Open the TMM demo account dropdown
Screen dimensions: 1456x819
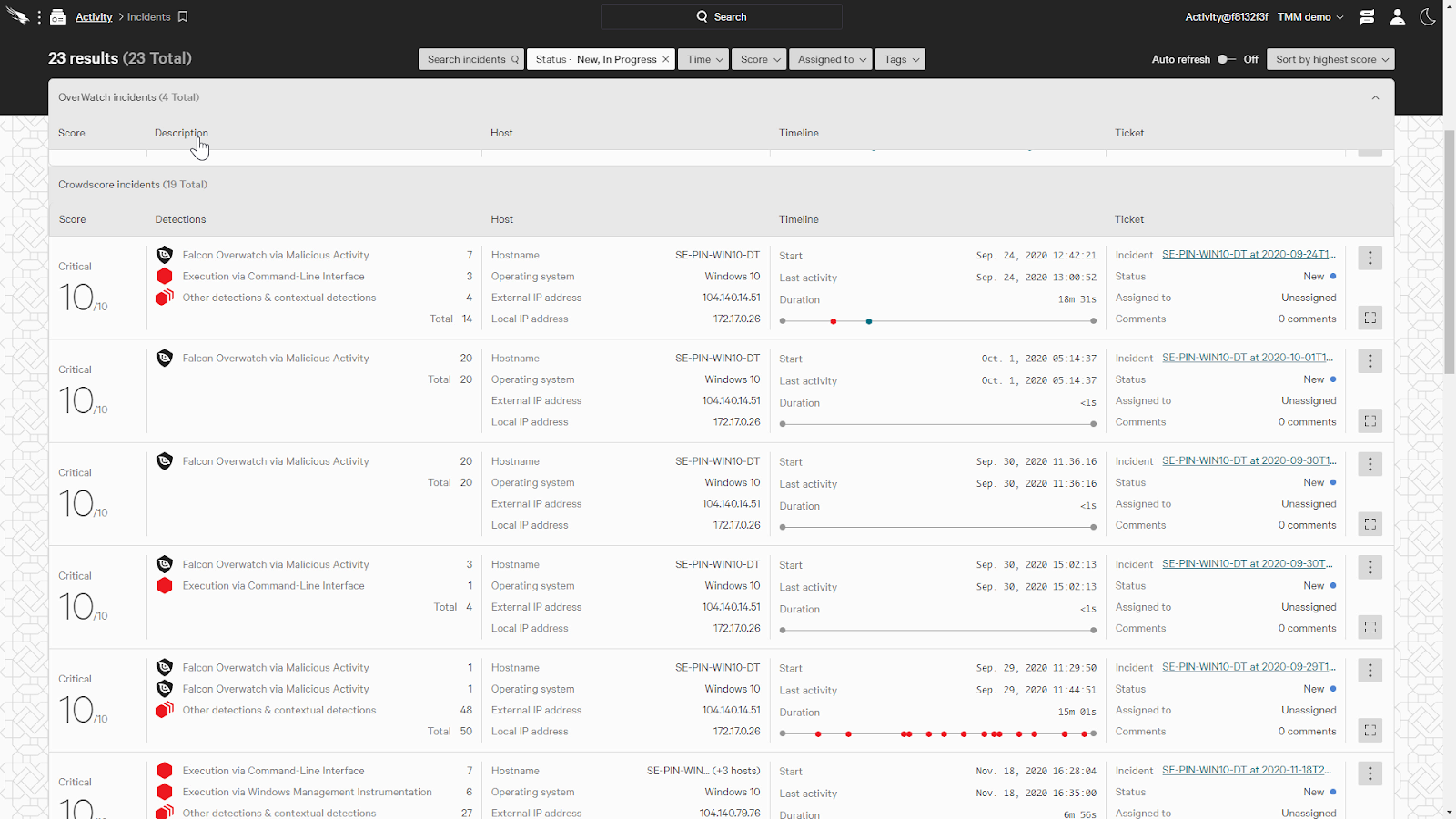1310,17
